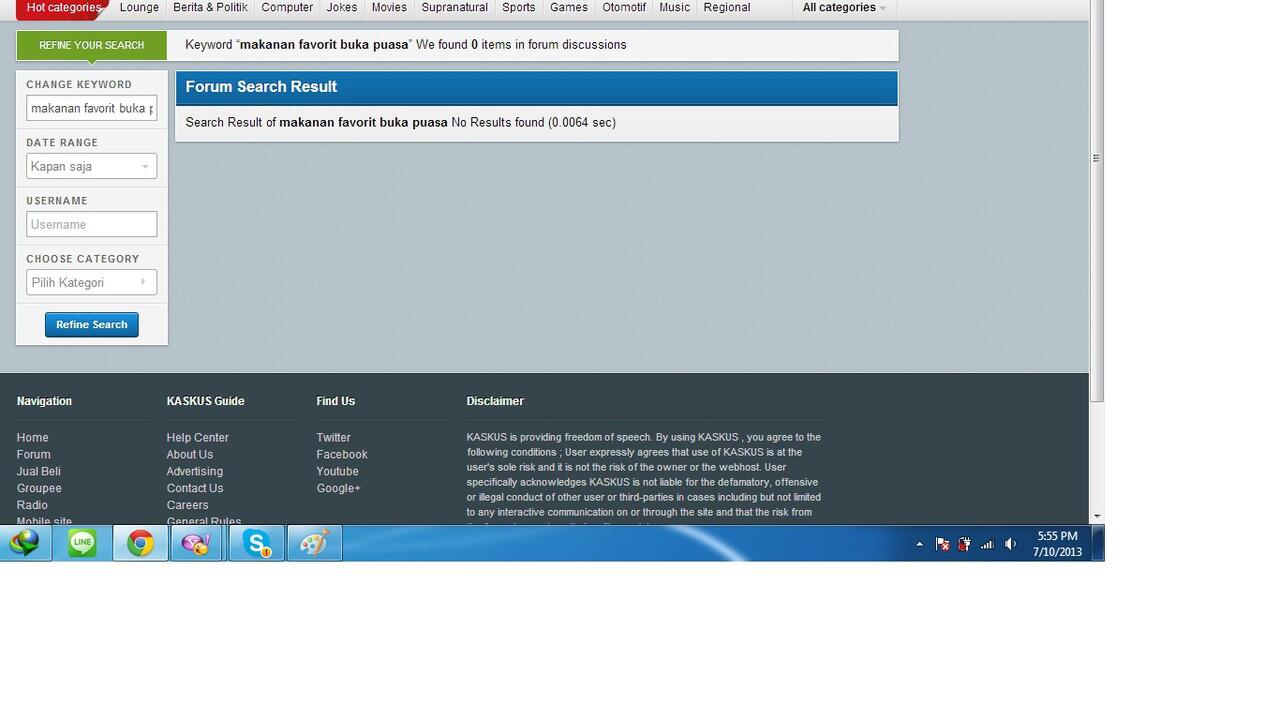The width and height of the screenshot is (1280, 720).
Task: Open the Advertising footer link
Action: 194,471
